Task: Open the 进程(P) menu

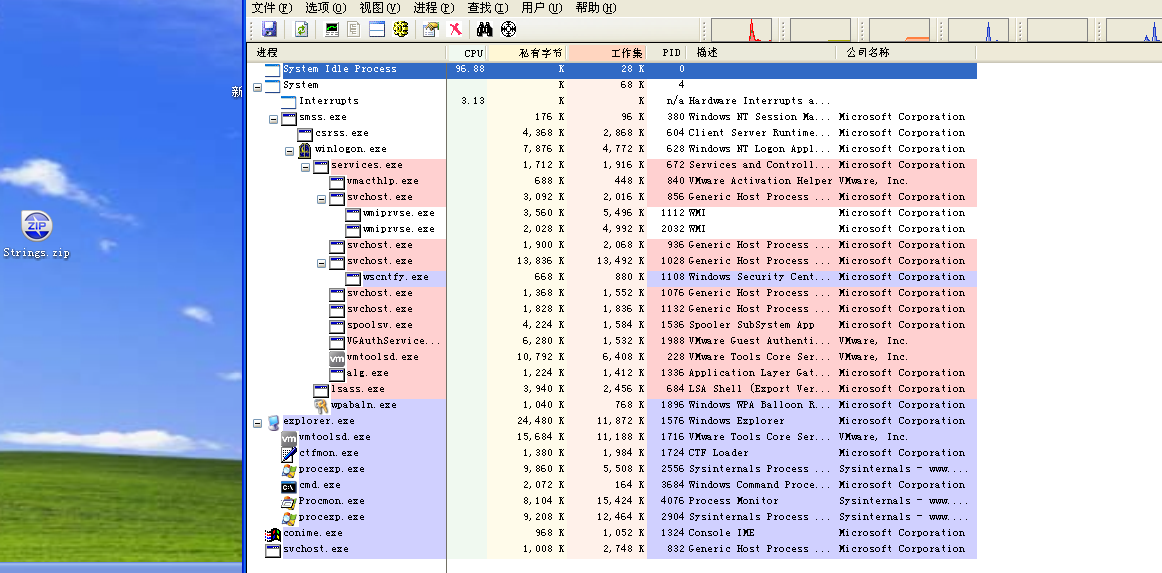Action: click(434, 8)
